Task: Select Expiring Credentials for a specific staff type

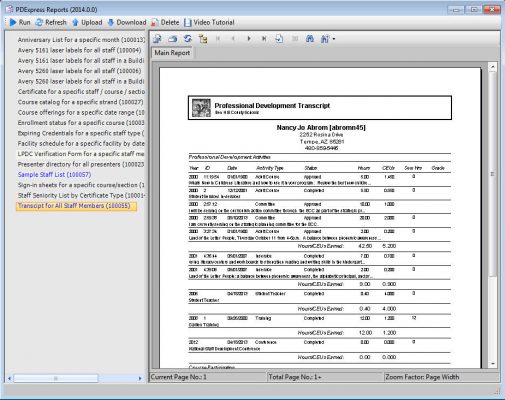Action: click(x=81, y=133)
